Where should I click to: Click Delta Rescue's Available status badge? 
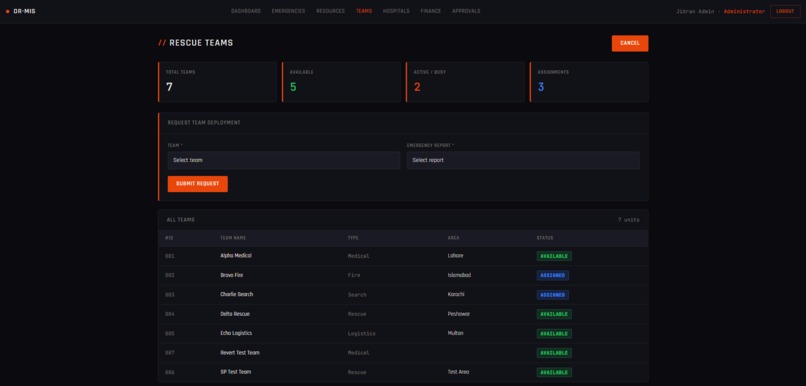pyautogui.click(x=554, y=314)
